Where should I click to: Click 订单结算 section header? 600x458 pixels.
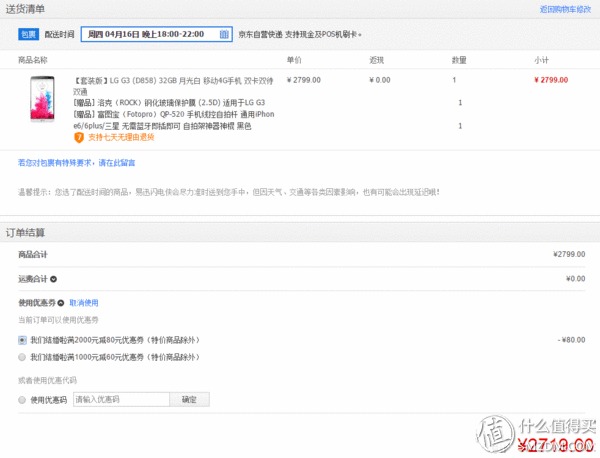coord(25,233)
